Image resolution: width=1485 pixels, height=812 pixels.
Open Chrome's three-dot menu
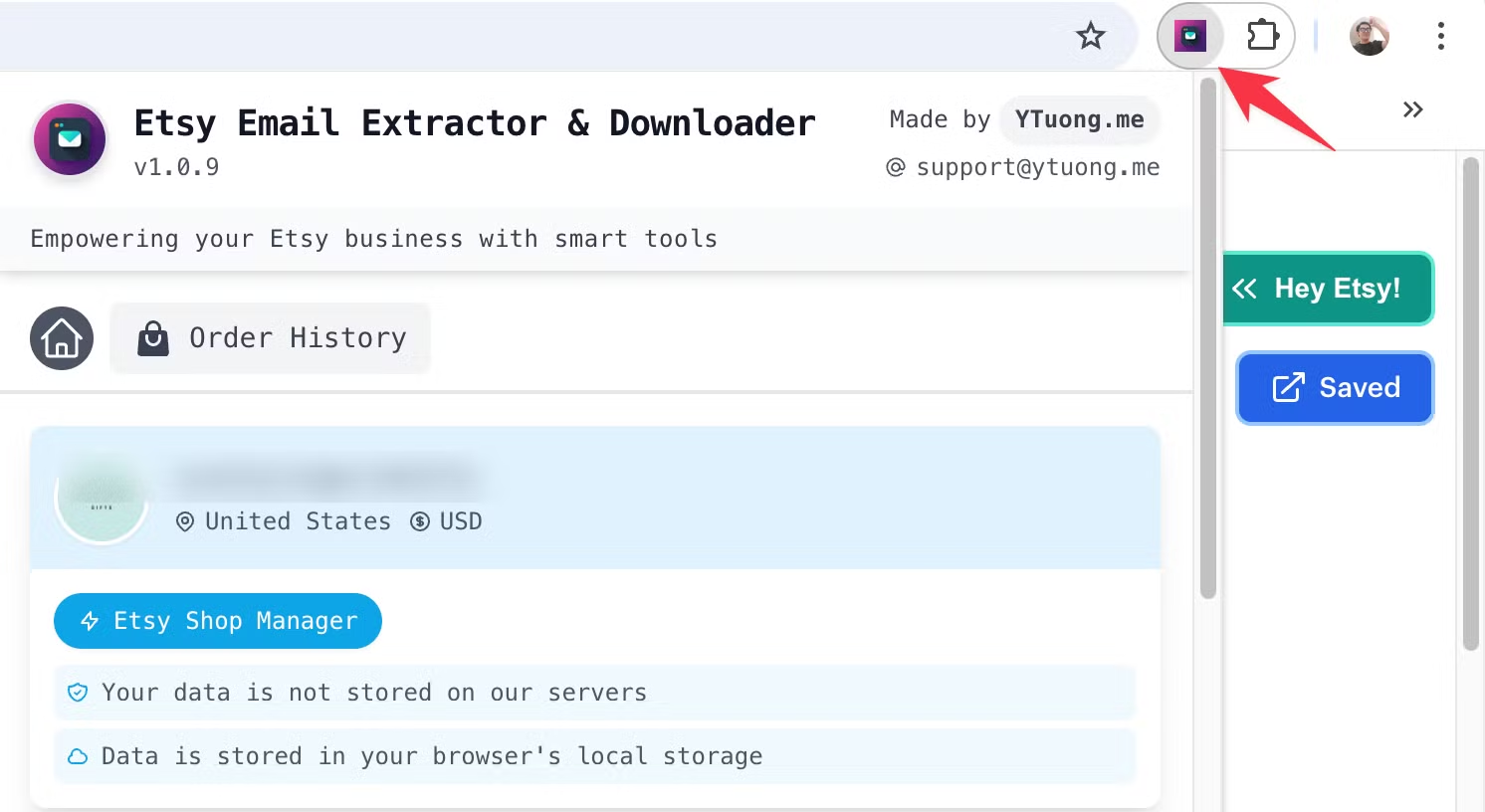[1440, 37]
